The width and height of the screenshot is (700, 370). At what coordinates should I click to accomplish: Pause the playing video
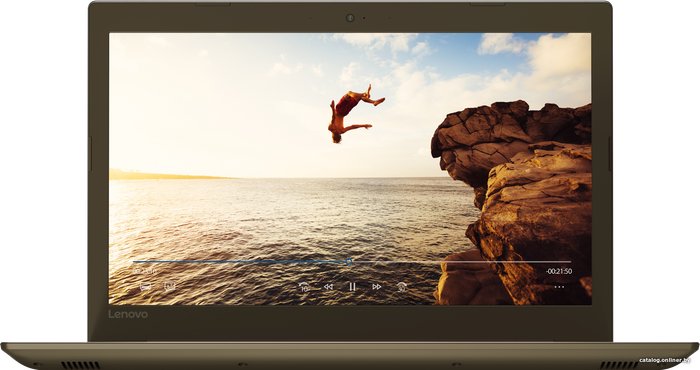pos(352,287)
